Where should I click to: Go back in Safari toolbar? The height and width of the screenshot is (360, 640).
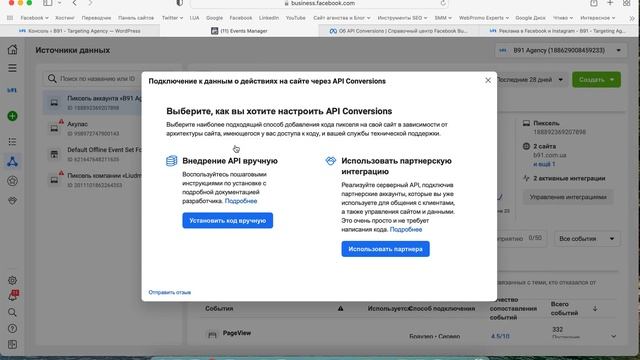click(x=74, y=3)
